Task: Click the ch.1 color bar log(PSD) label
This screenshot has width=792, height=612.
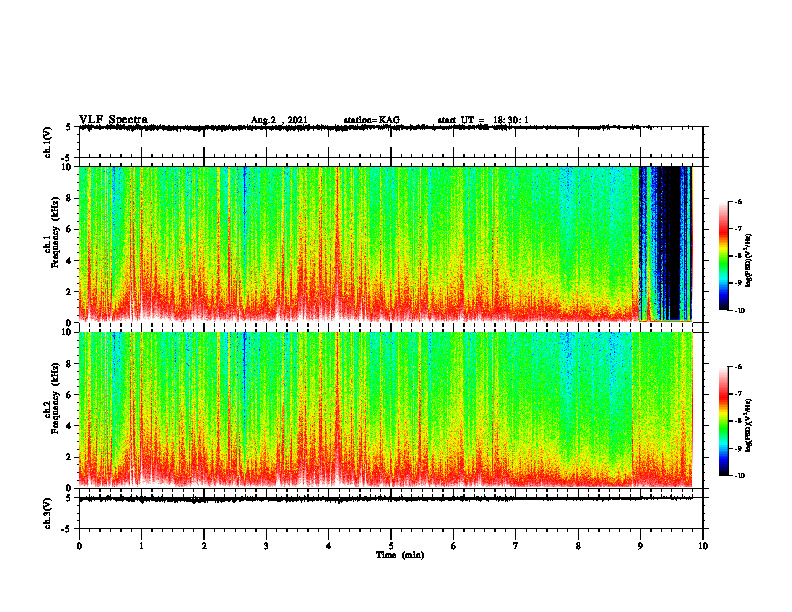Action: (x=749, y=261)
